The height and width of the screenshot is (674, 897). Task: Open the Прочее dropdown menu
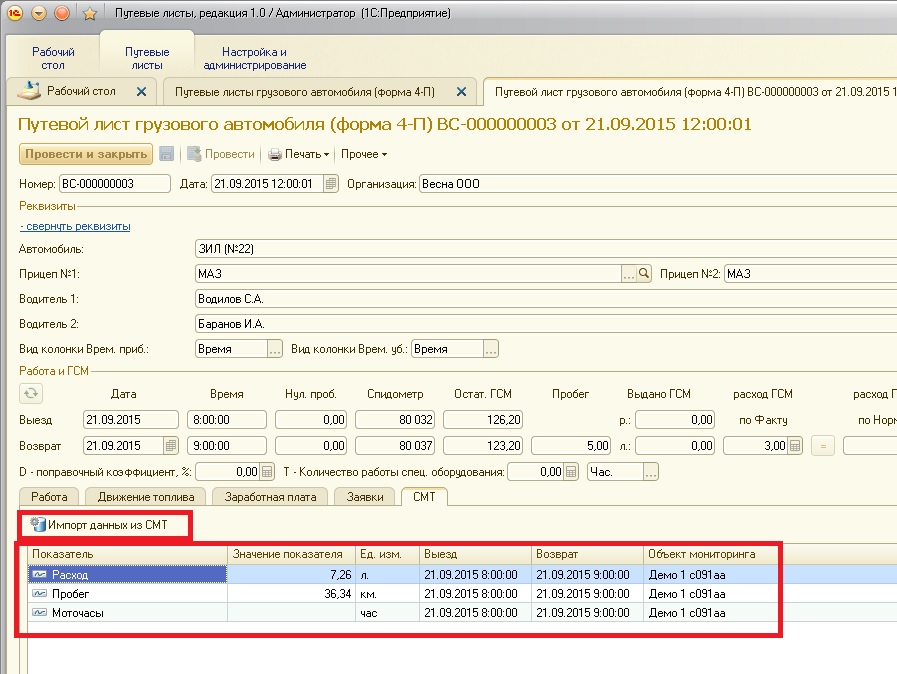tap(364, 154)
